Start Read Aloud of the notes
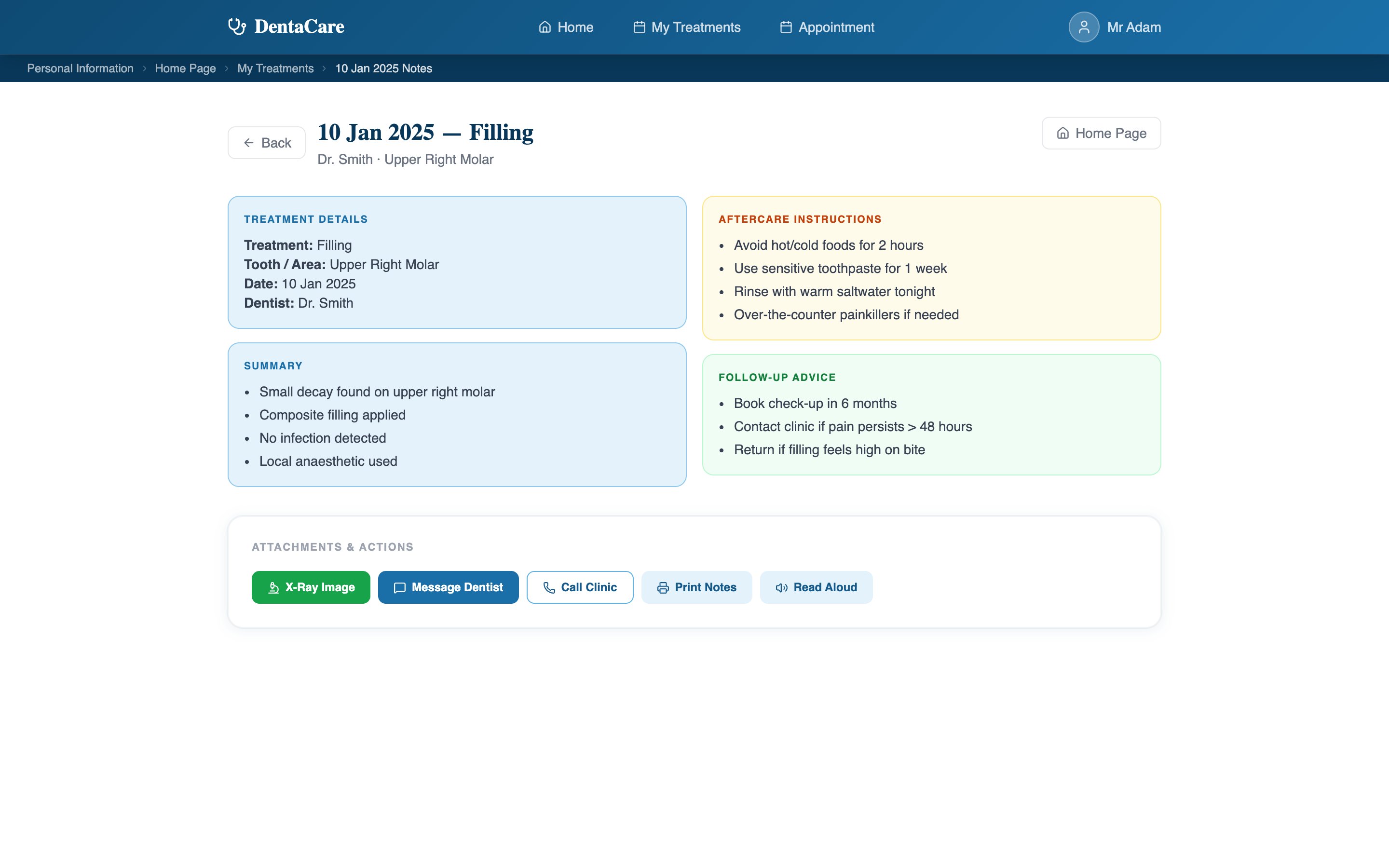Viewport: 1389px width, 868px height. coord(816,587)
